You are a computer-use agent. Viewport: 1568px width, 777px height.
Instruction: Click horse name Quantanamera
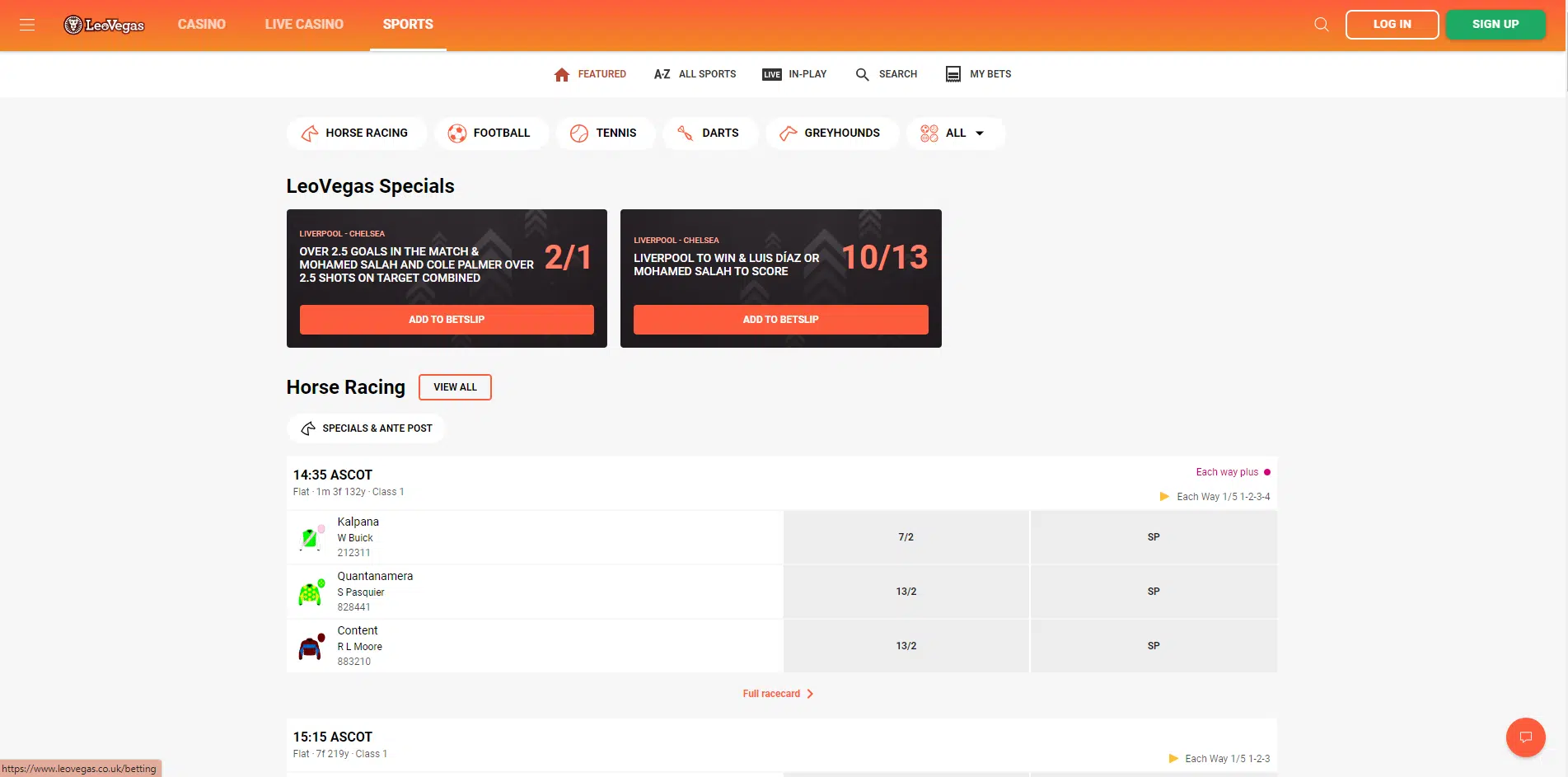tap(375, 577)
